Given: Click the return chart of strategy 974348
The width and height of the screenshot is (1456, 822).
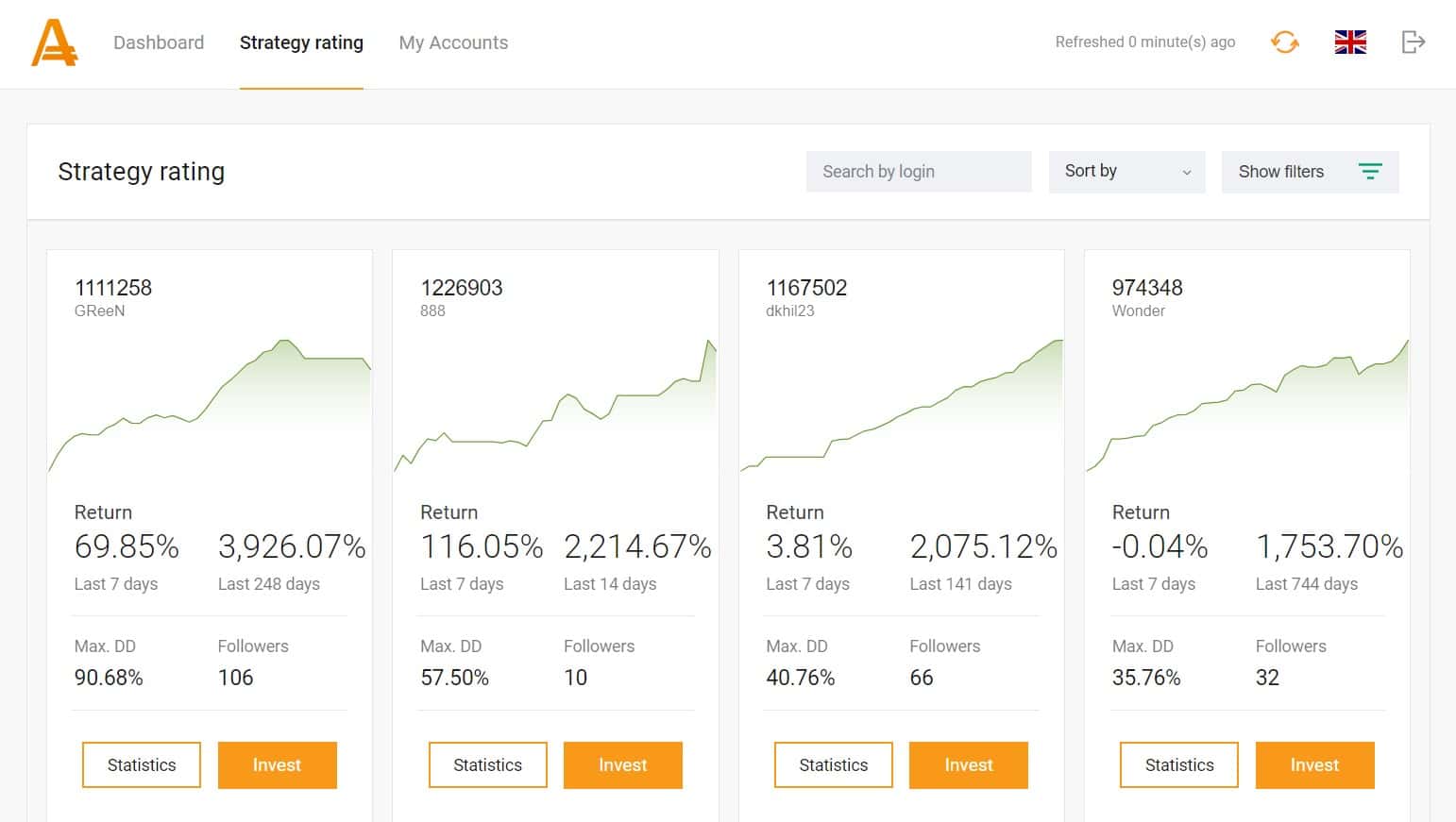Looking at the screenshot, I should click(1247, 406).
